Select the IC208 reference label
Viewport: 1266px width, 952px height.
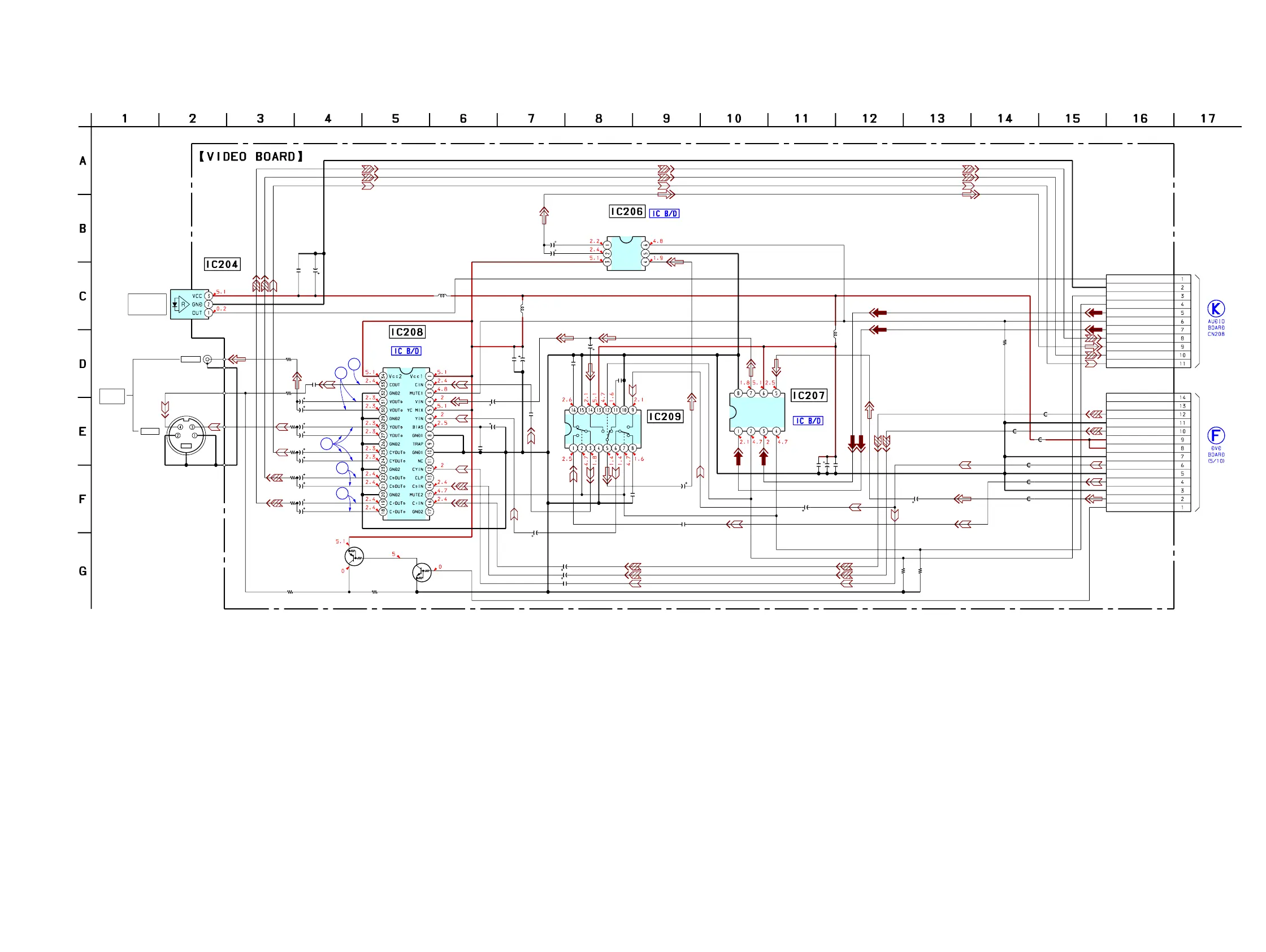[x=407, y=332]
